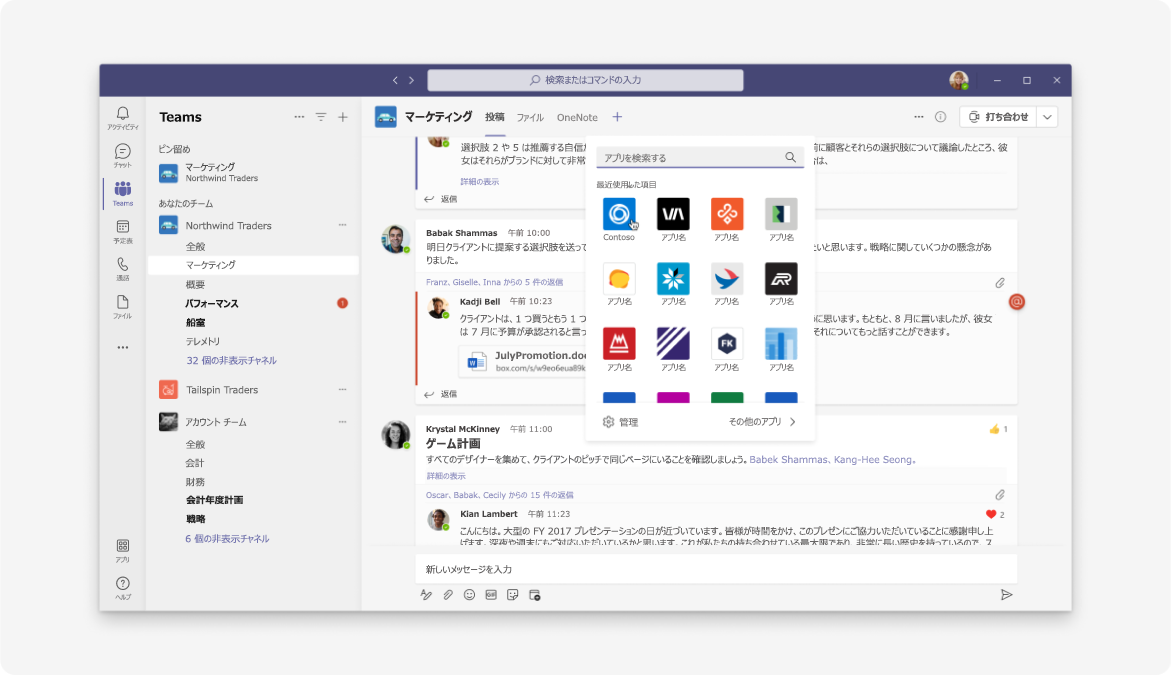Click the plus to join or create team
This screenshot has width=1171, height=675.
pos(343,117)
